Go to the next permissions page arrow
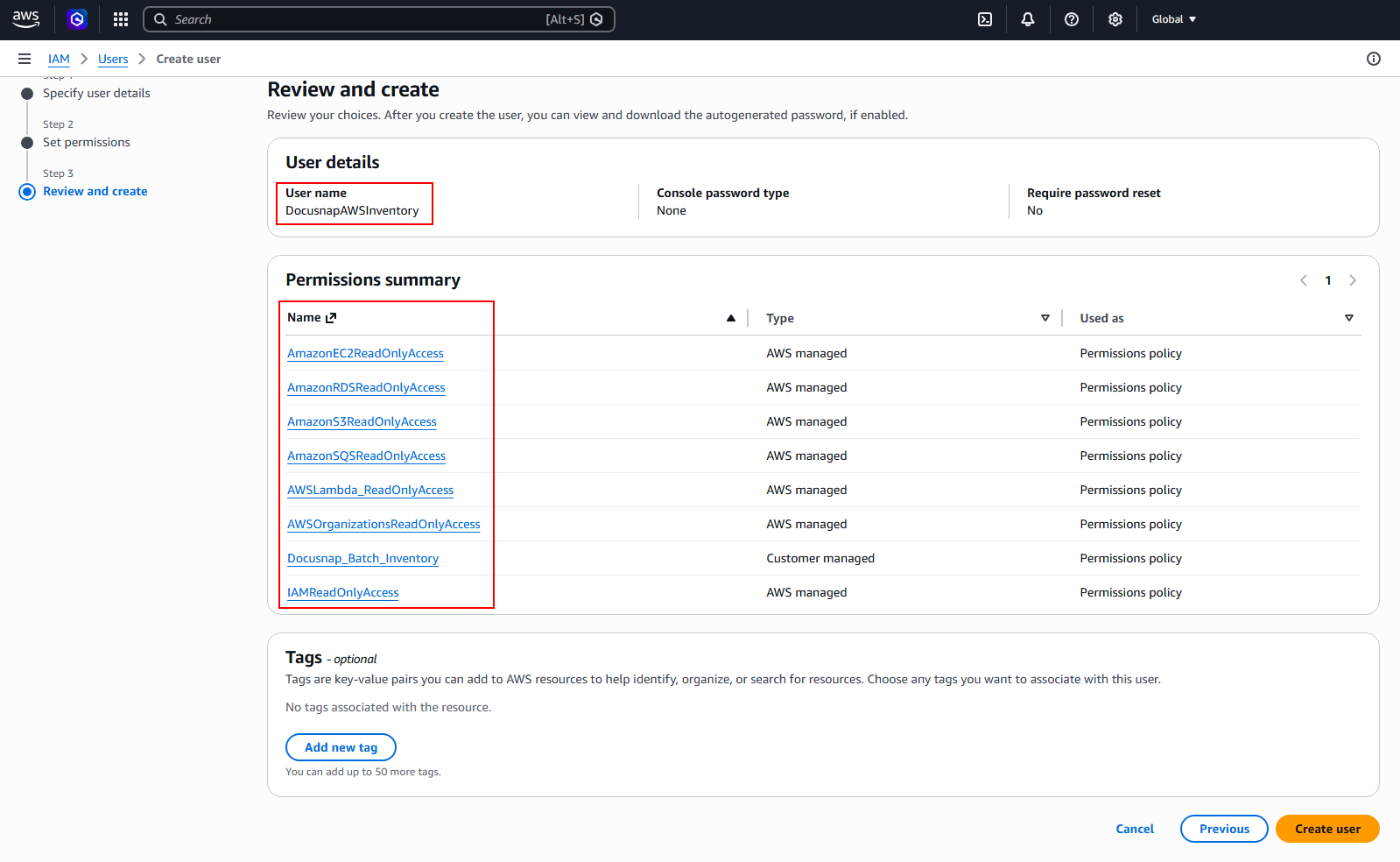The image size is (1400, 862). tap(1353, 280)
